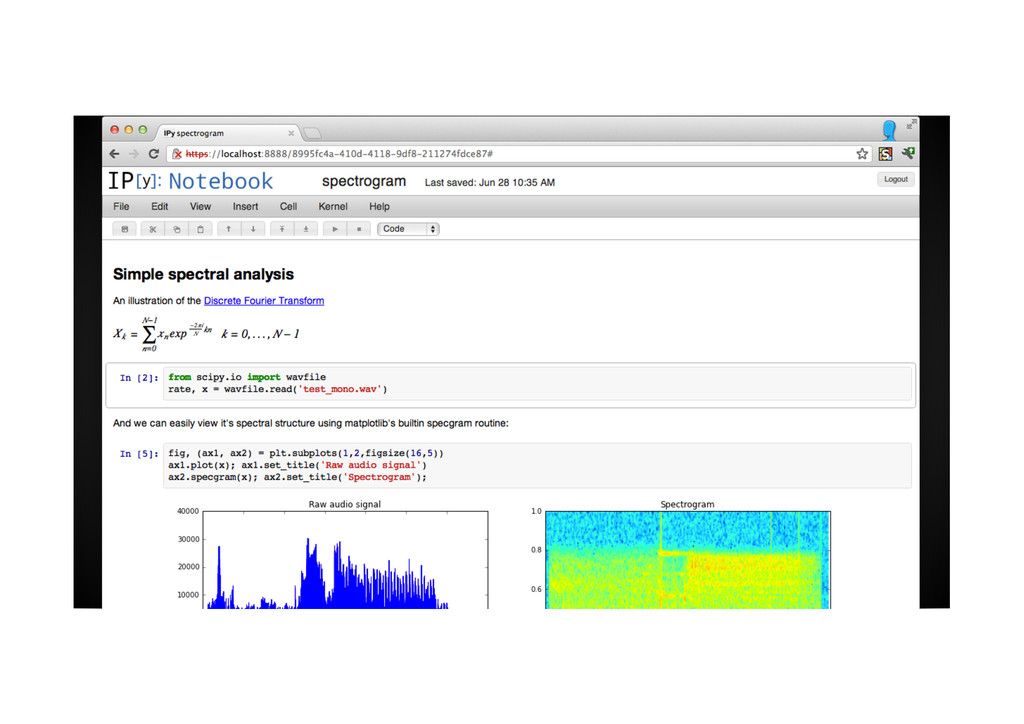The height and width of the screenshot is (724, 1024).
Task: Reload the page with the refresh icon
Action: click(153, 154)
